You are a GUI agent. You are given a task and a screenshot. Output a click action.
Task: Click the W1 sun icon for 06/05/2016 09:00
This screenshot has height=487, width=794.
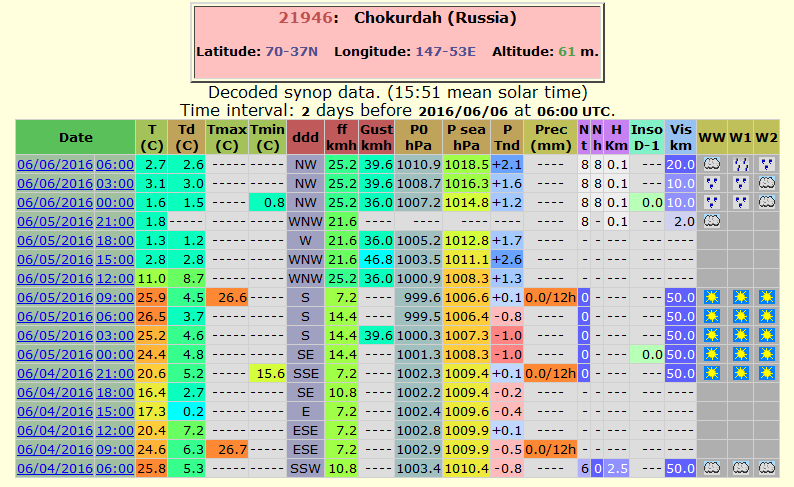coord(741,297)
